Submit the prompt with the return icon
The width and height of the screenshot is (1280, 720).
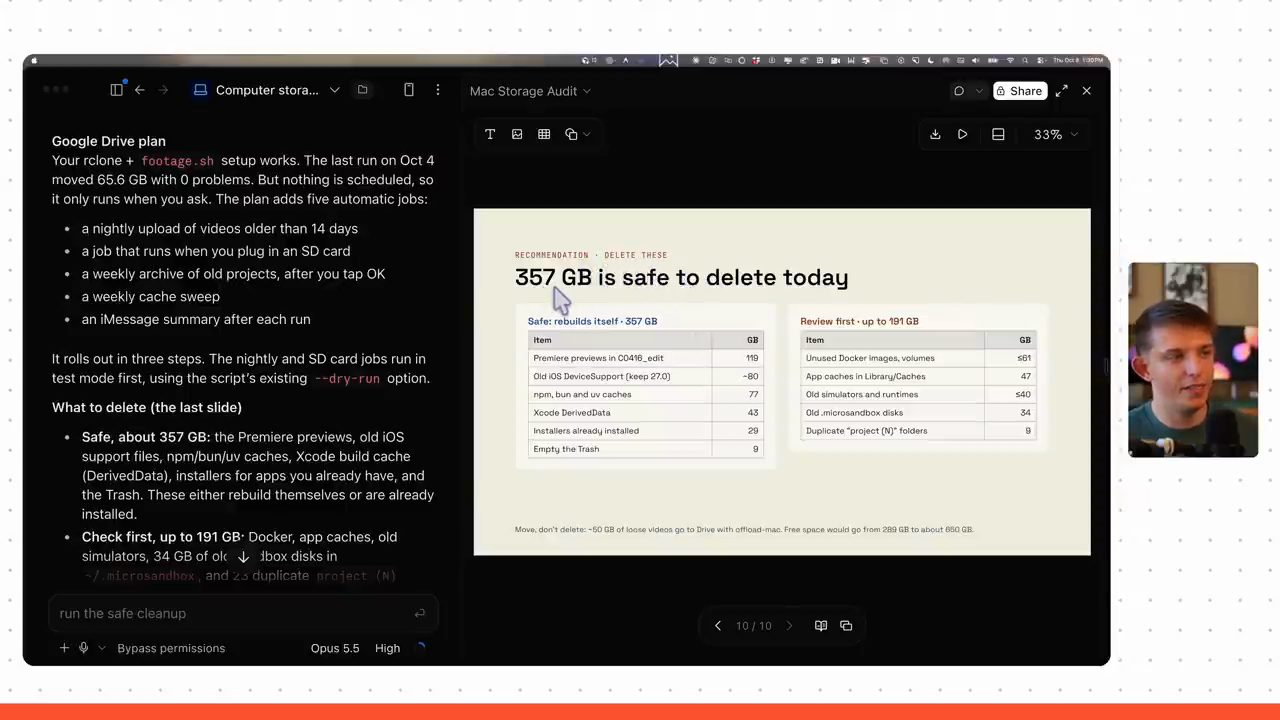419,614
